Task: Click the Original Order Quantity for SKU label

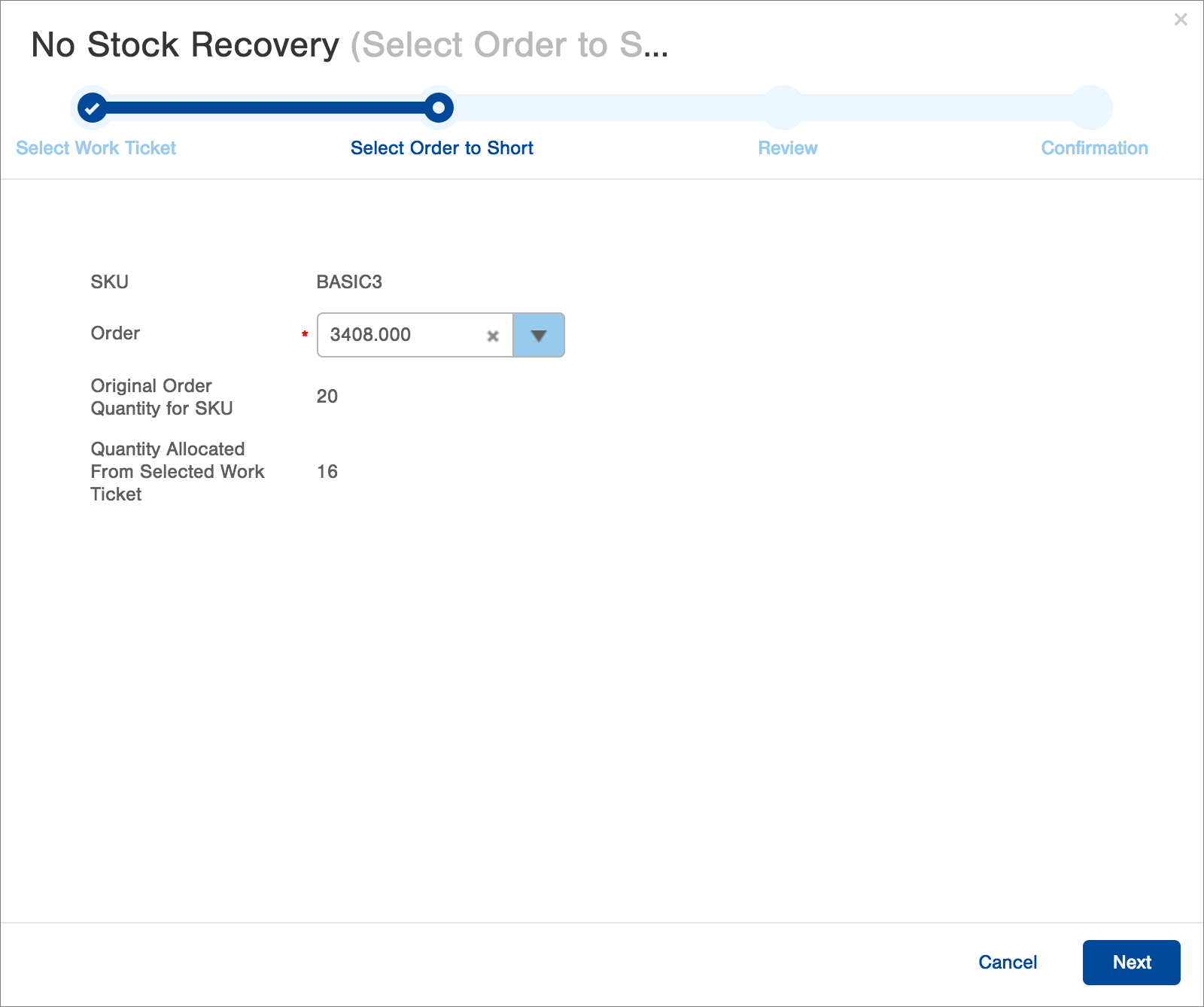Action: [x=162, y=397]
